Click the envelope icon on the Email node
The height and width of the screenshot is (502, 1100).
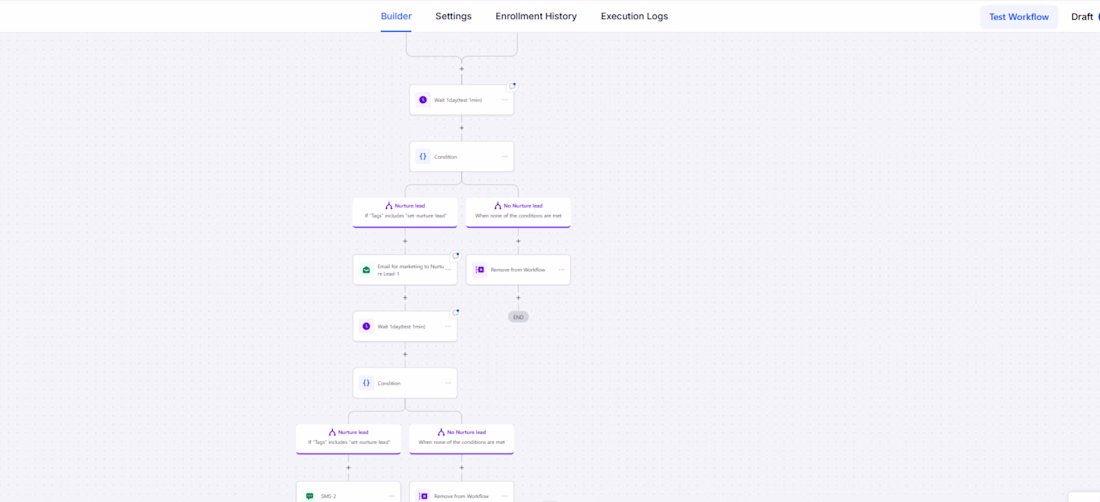pyautogui.click(x=366, y=270)
